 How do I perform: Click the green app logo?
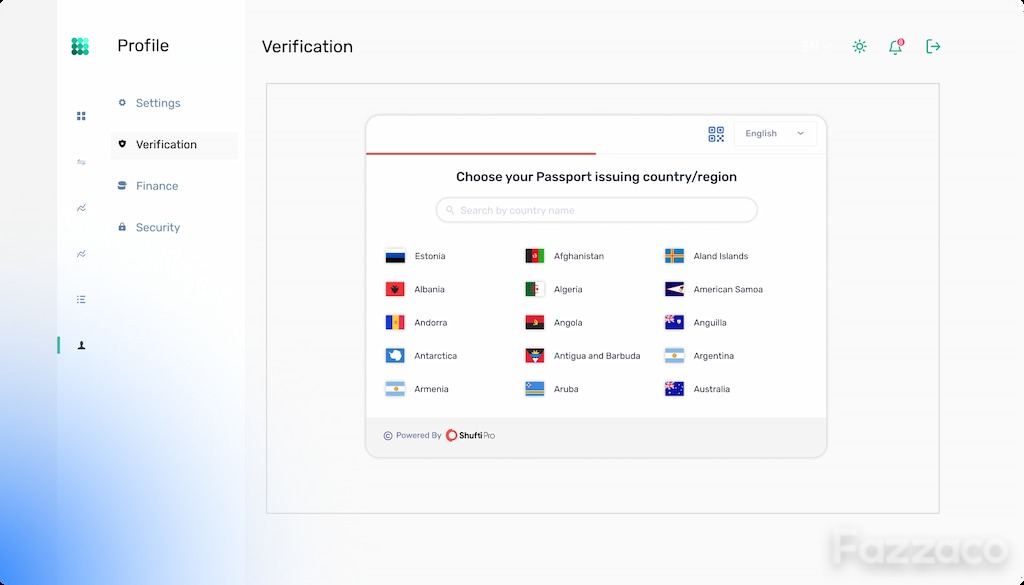pos(80,46)
